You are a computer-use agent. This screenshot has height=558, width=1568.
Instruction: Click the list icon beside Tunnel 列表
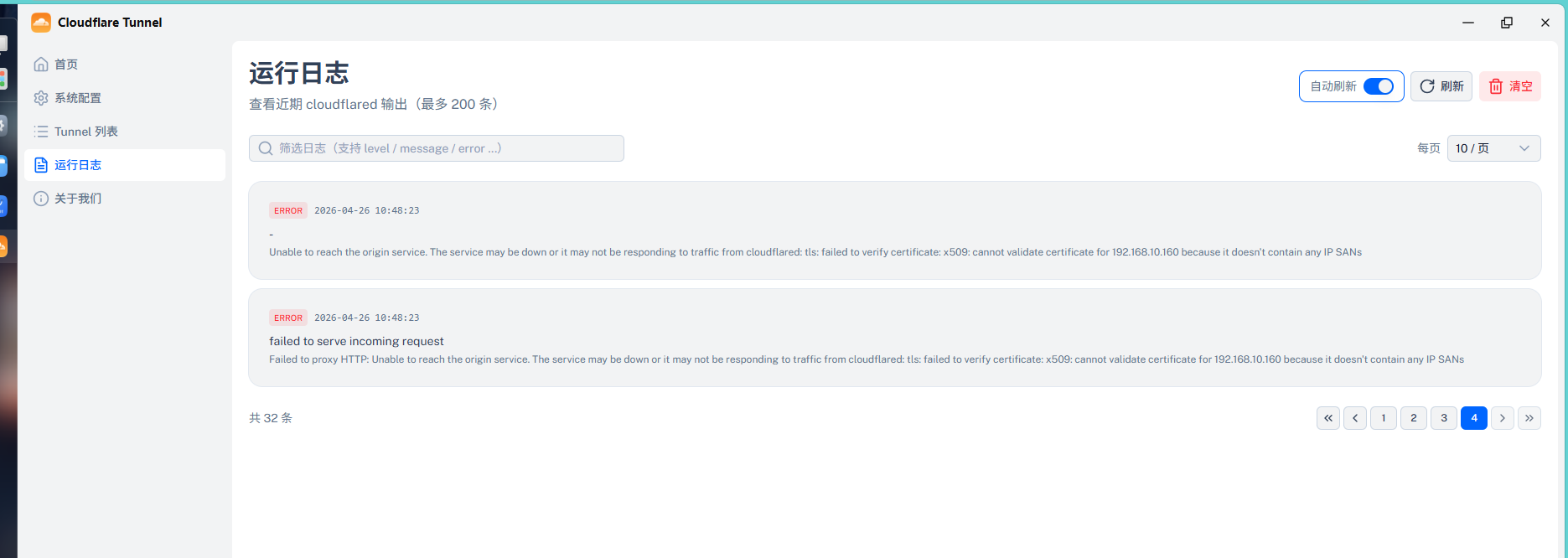pyautogui.click(x=41, y=132)
